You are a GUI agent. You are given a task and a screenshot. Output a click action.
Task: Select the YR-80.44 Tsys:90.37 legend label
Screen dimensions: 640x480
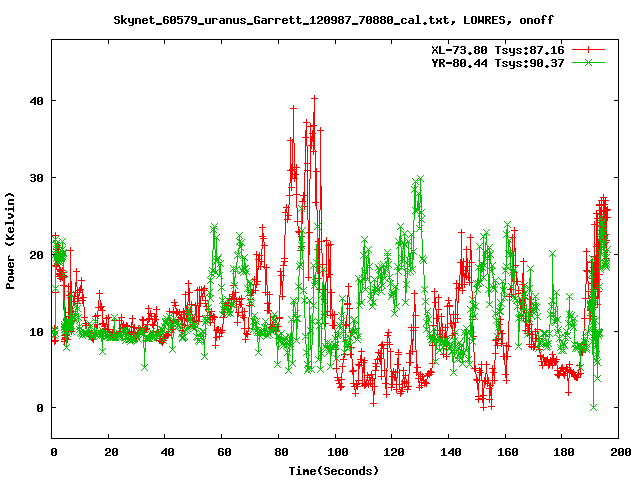498,63
